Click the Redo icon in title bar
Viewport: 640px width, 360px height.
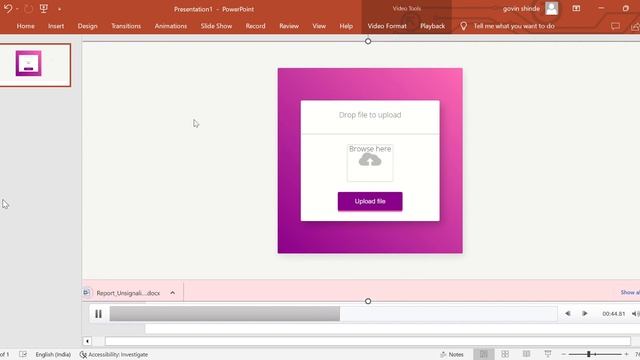tap(28, 9)
